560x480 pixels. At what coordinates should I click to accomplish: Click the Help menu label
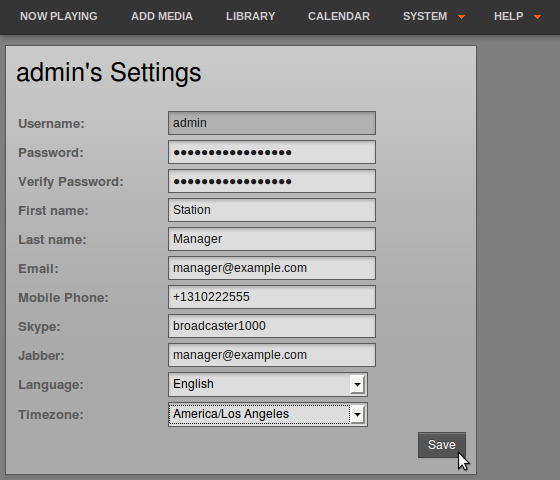[509, 16]
